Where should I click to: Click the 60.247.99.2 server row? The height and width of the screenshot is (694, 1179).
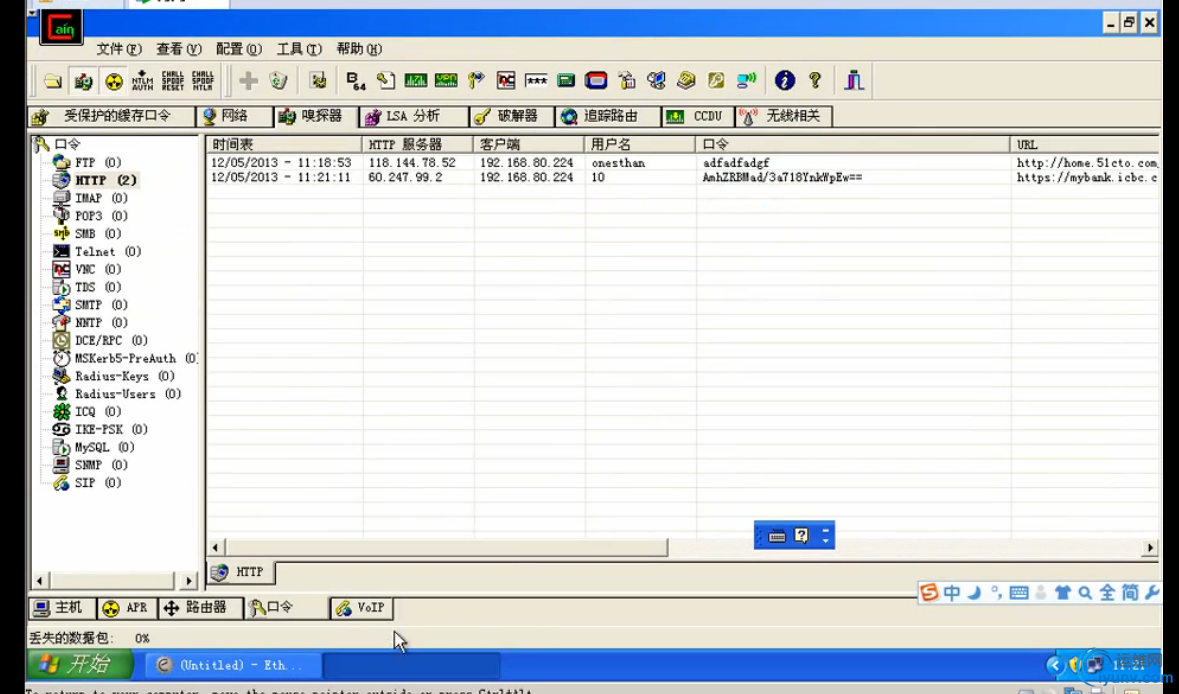tap(682, 177)
